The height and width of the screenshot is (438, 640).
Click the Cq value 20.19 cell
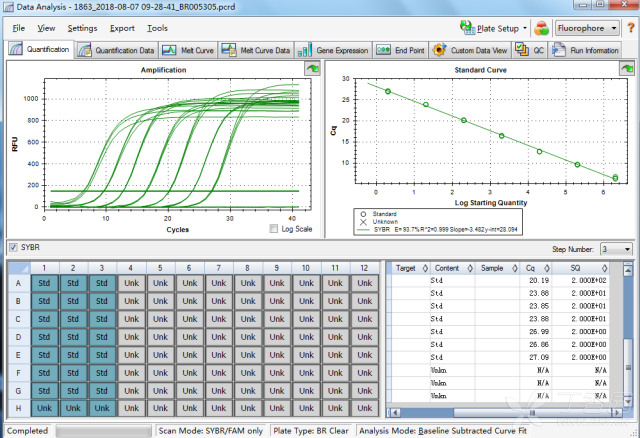(x=535, y=280)
